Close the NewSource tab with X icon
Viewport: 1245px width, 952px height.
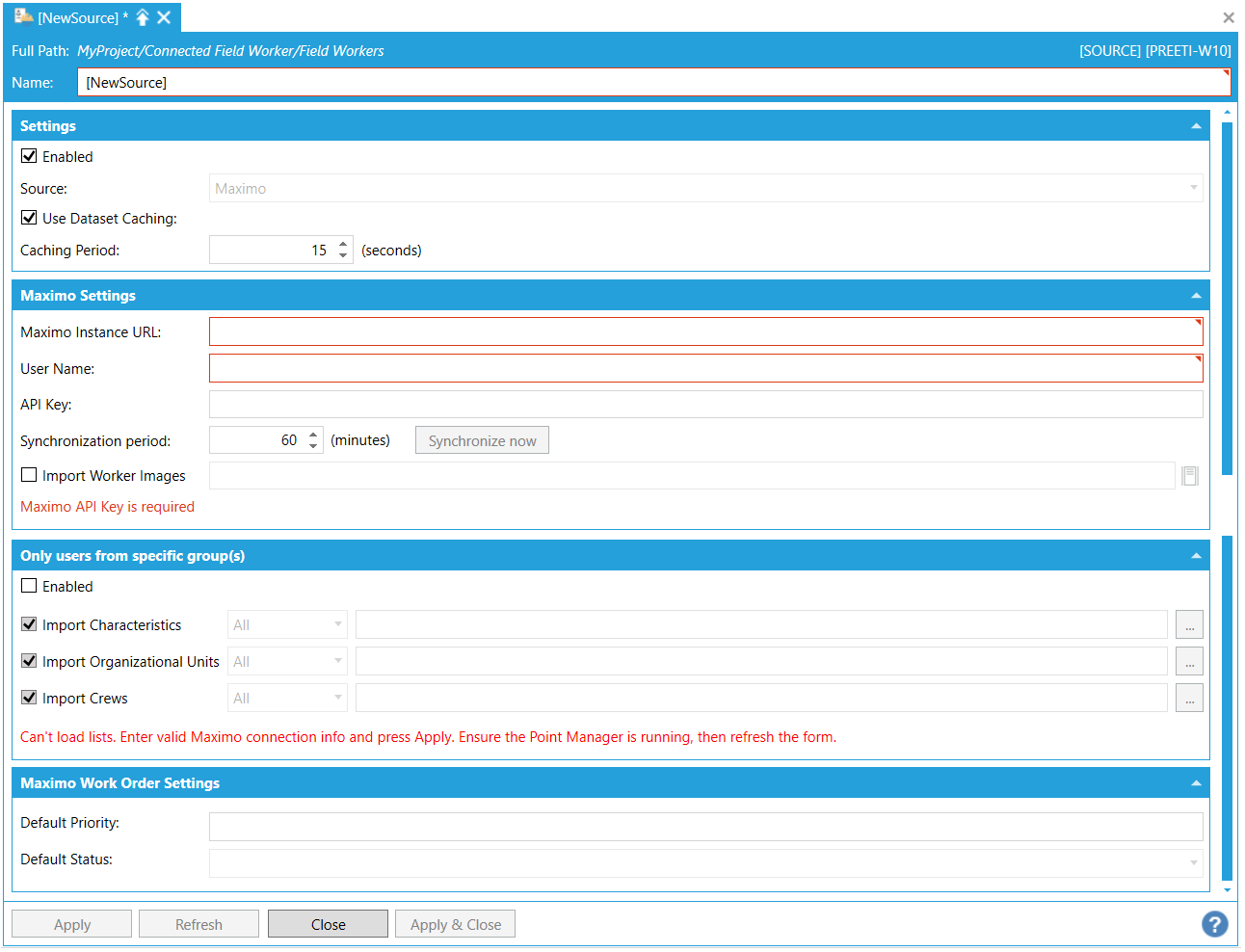pyautogui.click(x=164, y=17)
